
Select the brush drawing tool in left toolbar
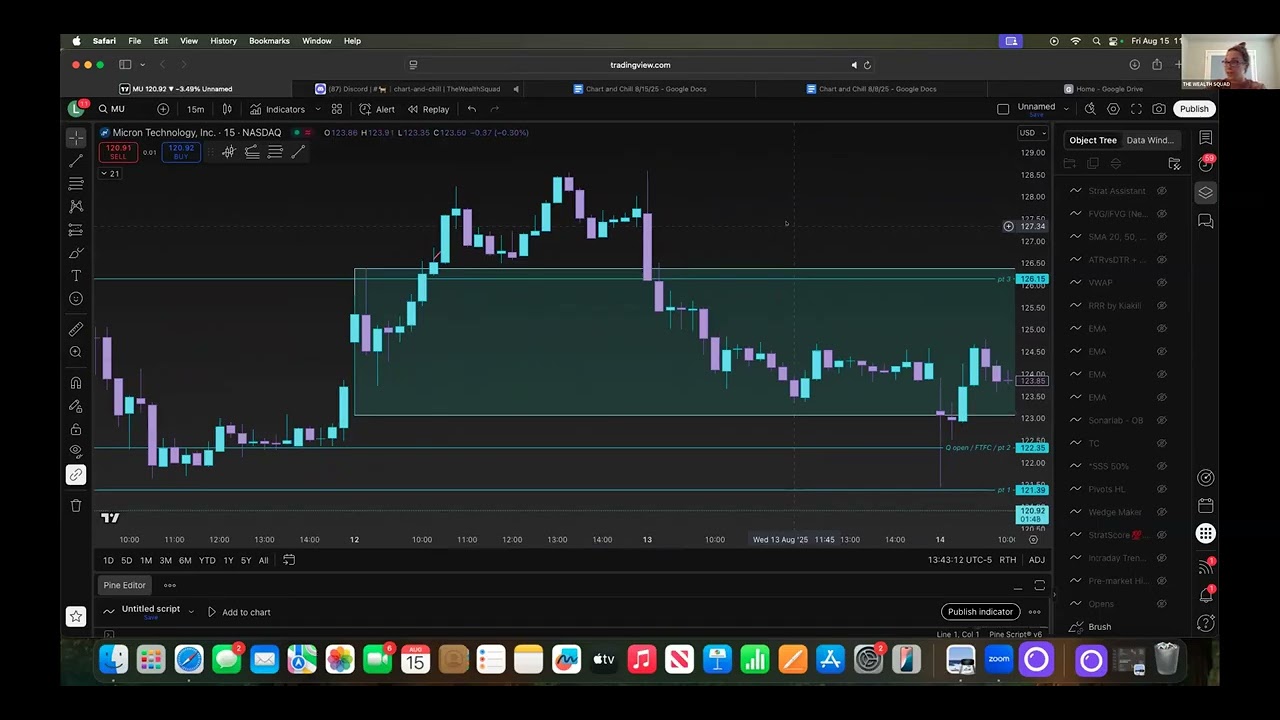[x=76, y=253]
